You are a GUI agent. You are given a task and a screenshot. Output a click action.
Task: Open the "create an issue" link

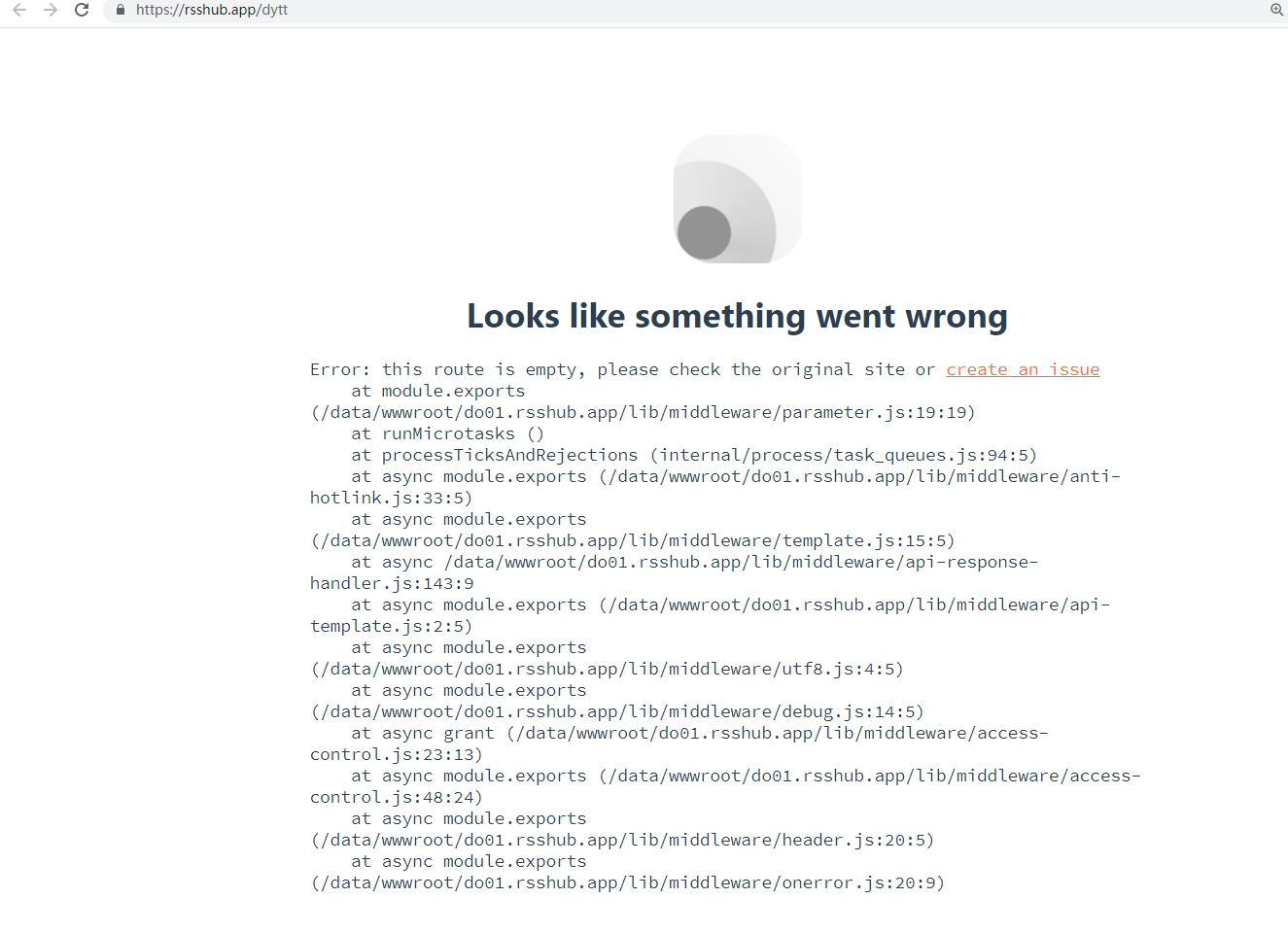click(x=1023, y=369)
